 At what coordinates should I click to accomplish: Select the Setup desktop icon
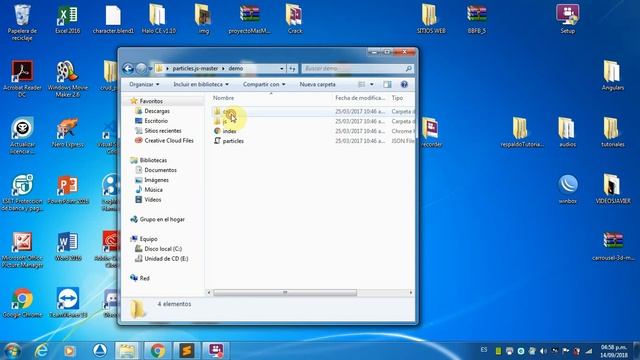(567, 19)
